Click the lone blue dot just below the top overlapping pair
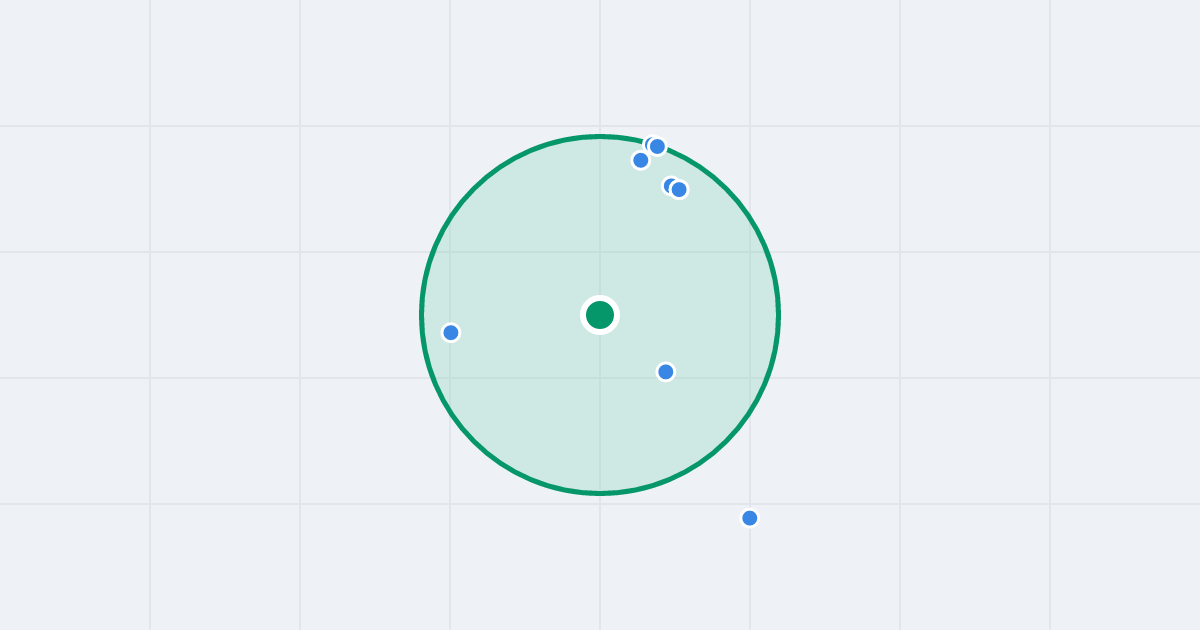 point(641,160)
